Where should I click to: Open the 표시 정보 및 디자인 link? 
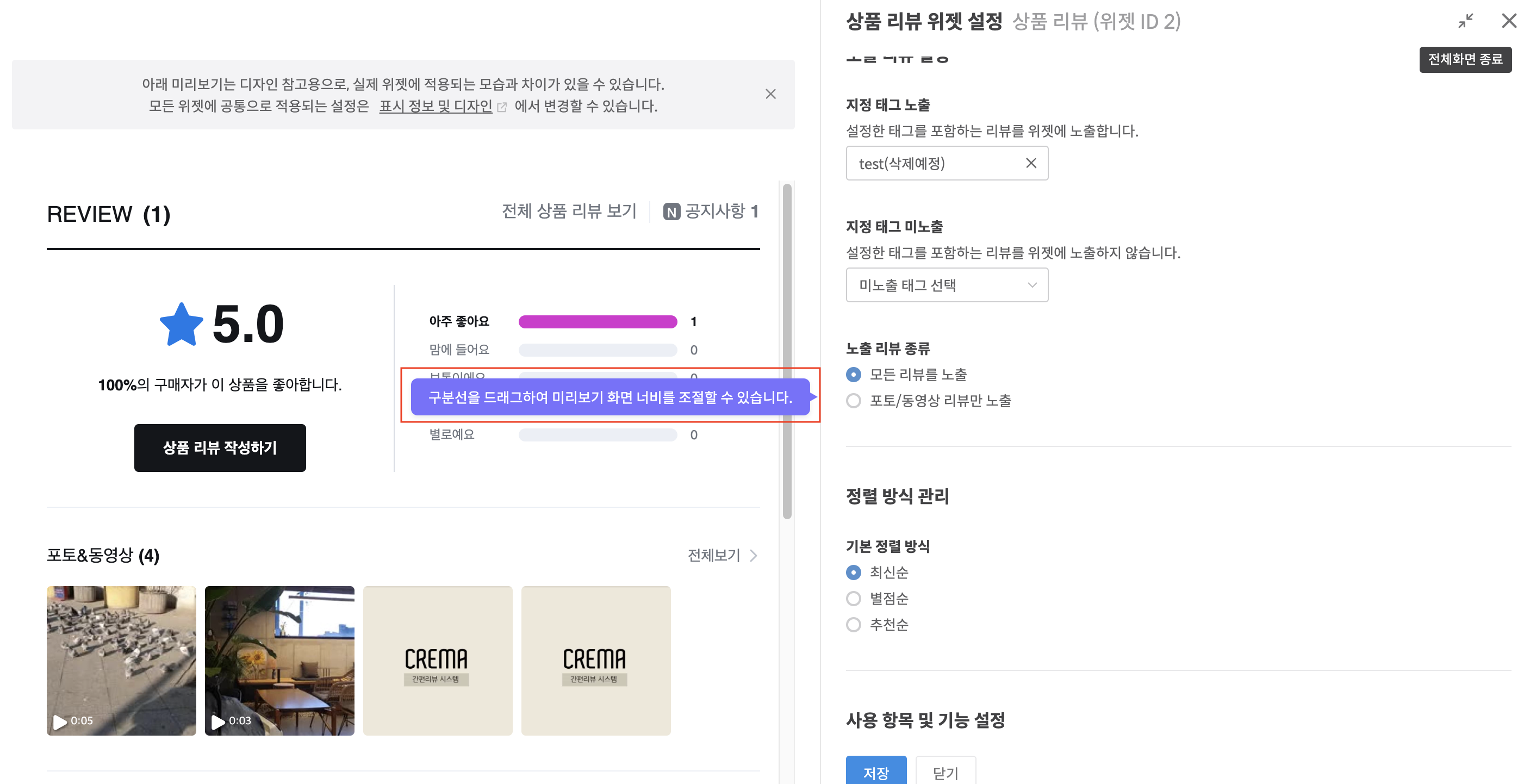pos(436,107)
